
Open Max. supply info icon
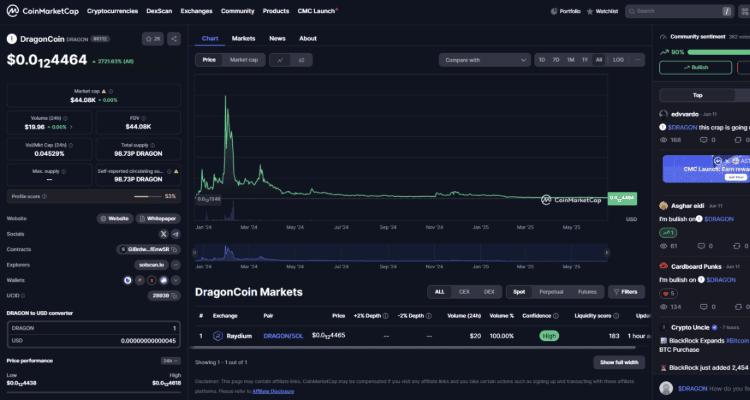[x=64, y=171]
